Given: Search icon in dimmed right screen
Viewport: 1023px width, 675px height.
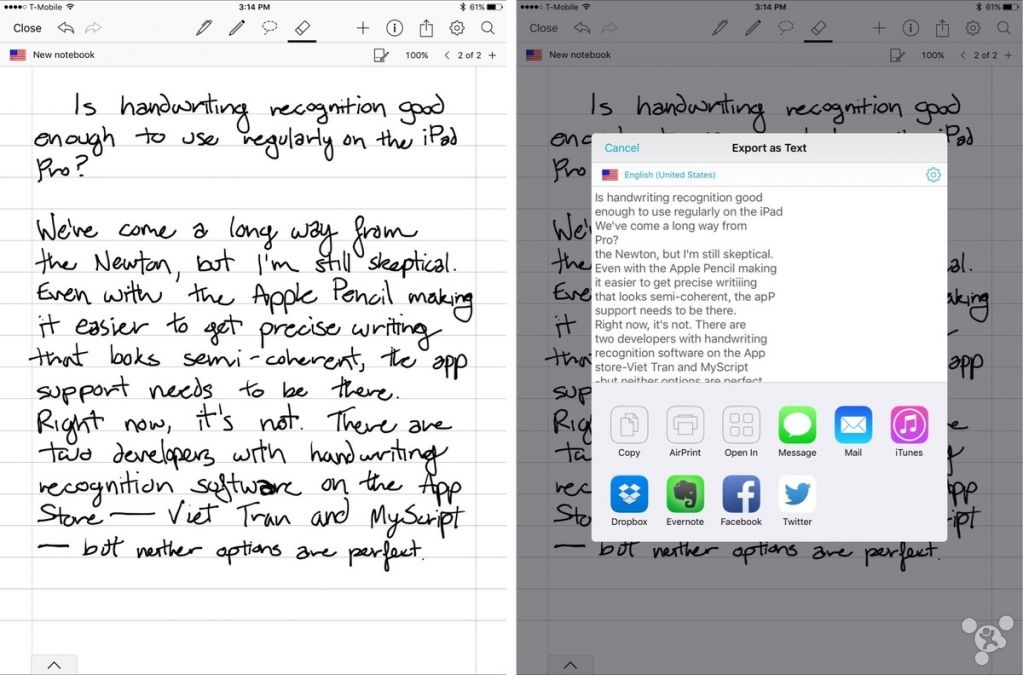Looking at the screenshot, I should click(x=1004, y=28).
